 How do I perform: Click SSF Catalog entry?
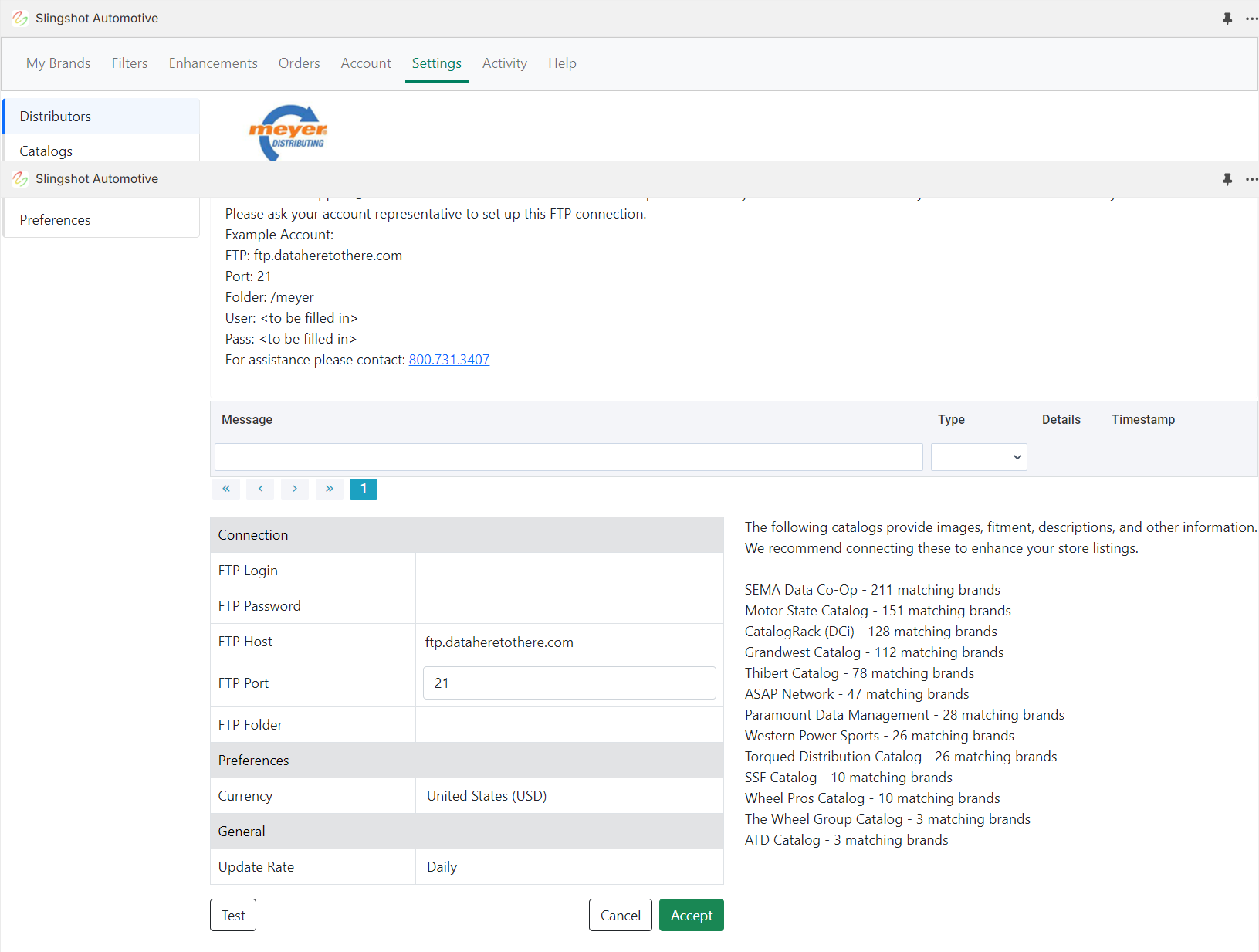coord(848,778)
